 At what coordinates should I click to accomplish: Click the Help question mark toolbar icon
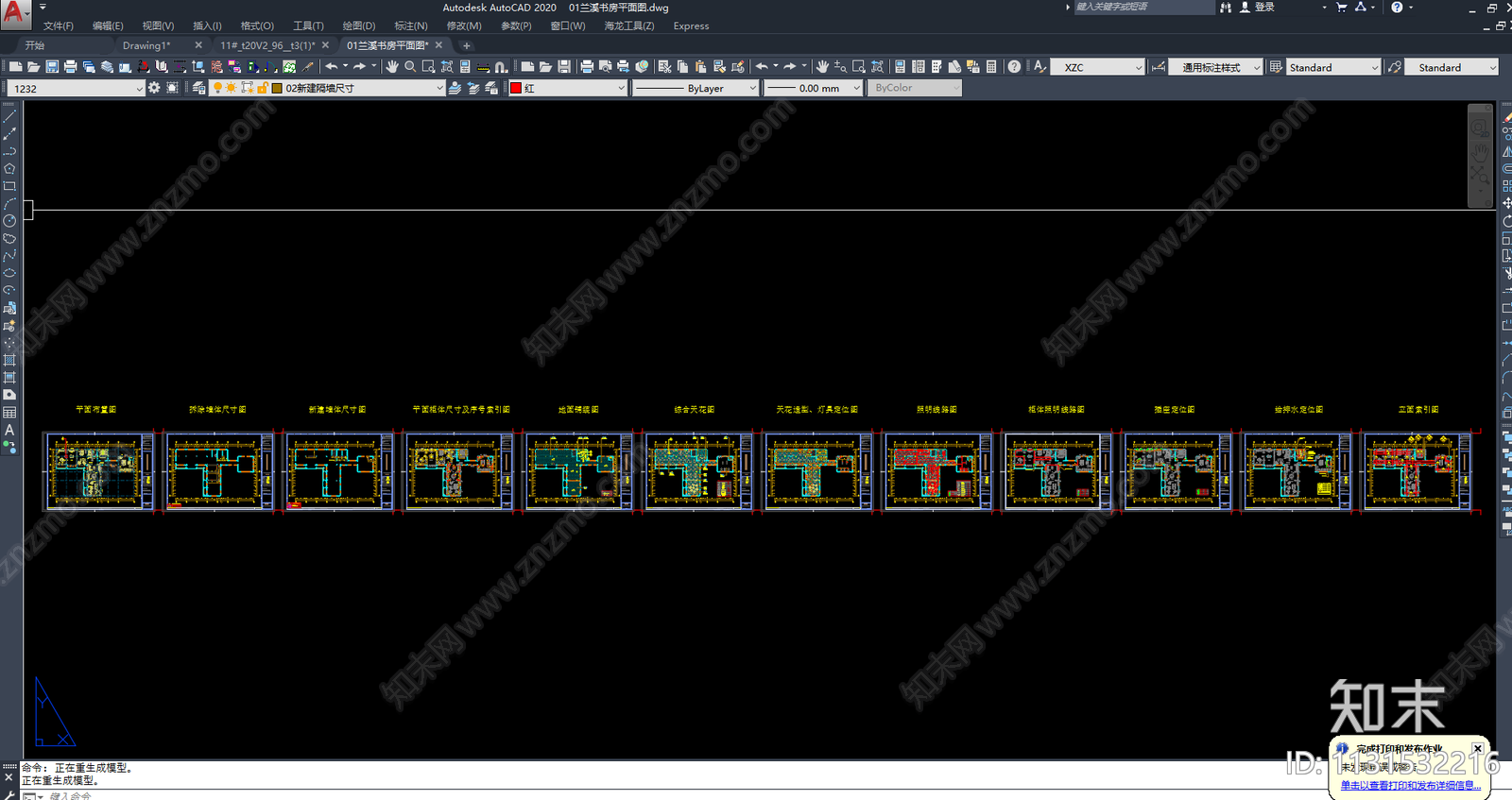point(1014,67)
